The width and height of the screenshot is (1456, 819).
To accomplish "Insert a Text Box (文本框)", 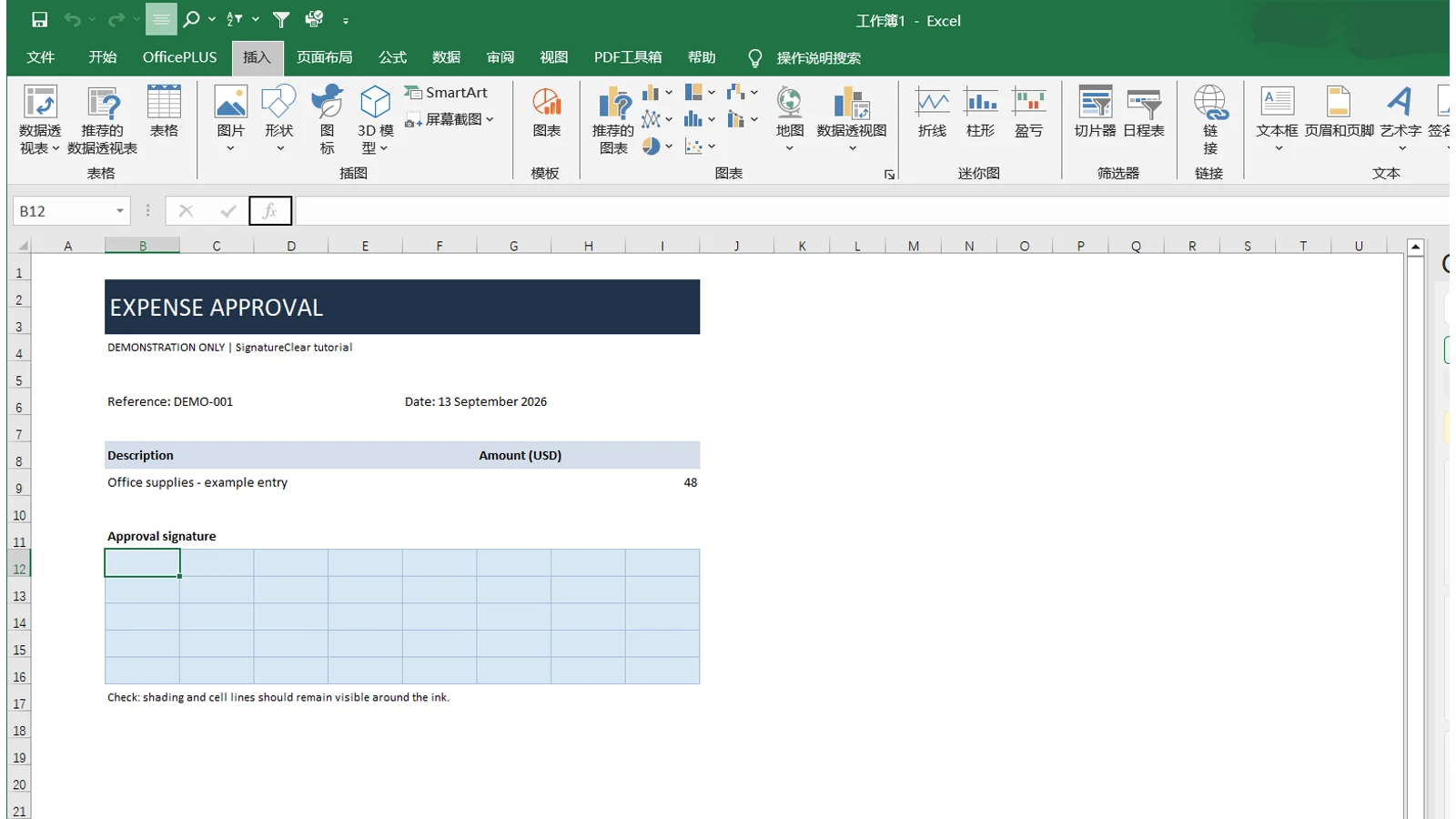I will click(1278, 119).
